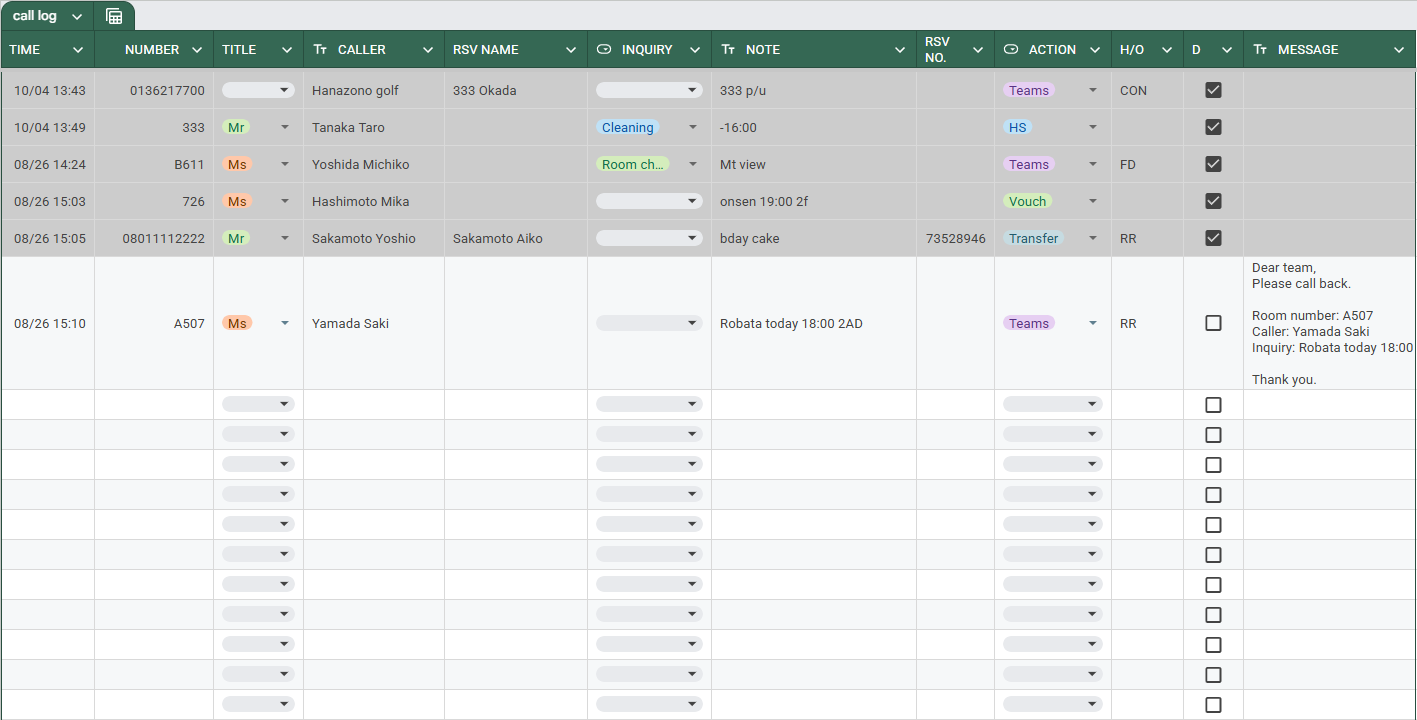Viewport: 1417px width, 720px height.
Task: Change Mr title chip for Sakamoto Yoshio
Action: point(236,238)
